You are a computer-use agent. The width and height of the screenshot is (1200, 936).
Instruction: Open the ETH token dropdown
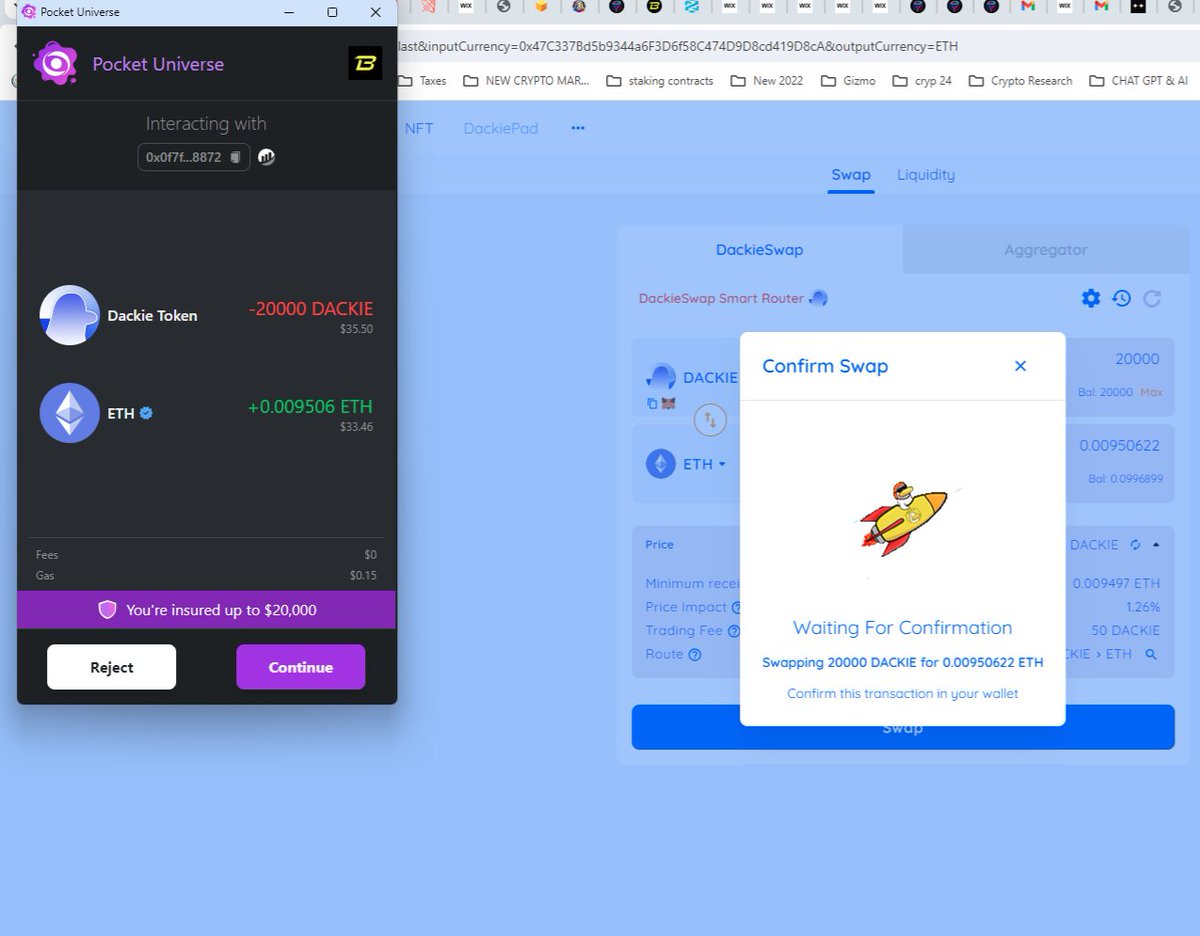(x=686, y=464)
